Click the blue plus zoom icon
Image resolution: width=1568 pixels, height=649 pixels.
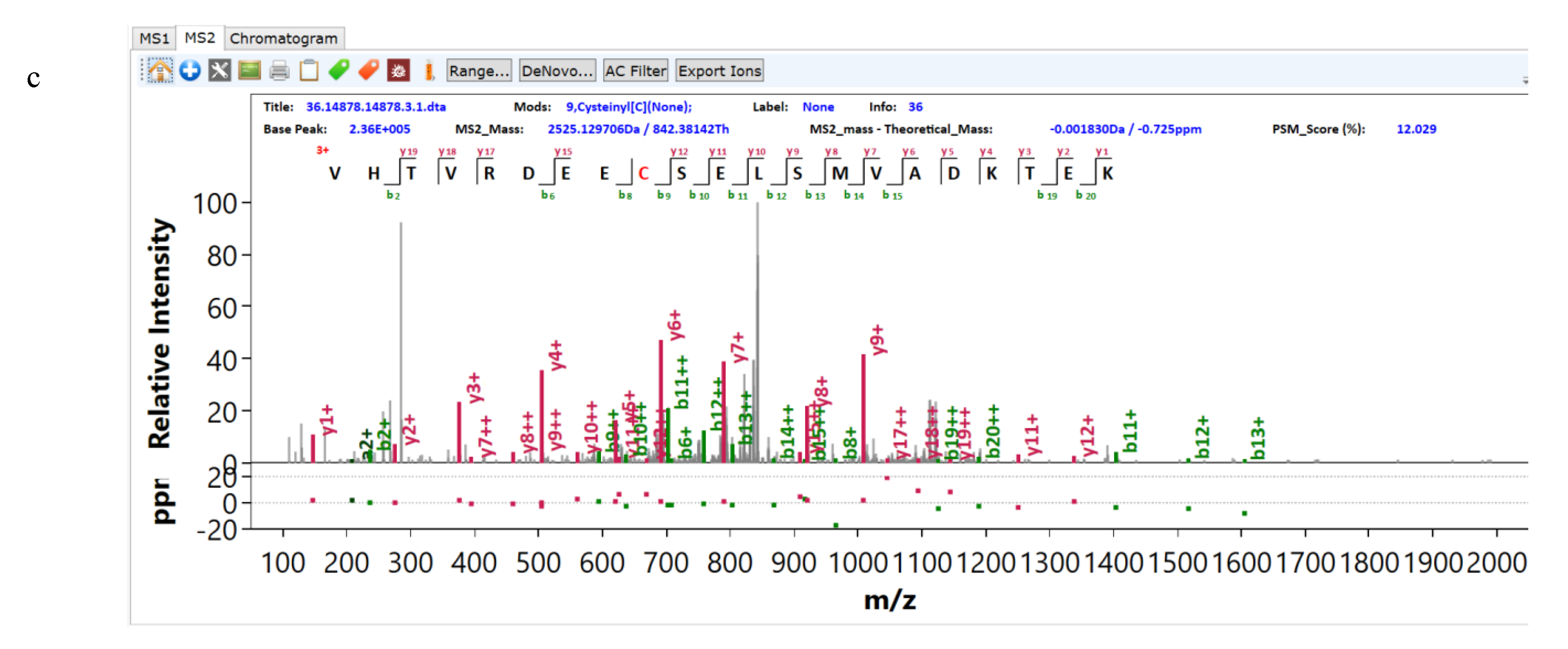(x=190, y=70)
